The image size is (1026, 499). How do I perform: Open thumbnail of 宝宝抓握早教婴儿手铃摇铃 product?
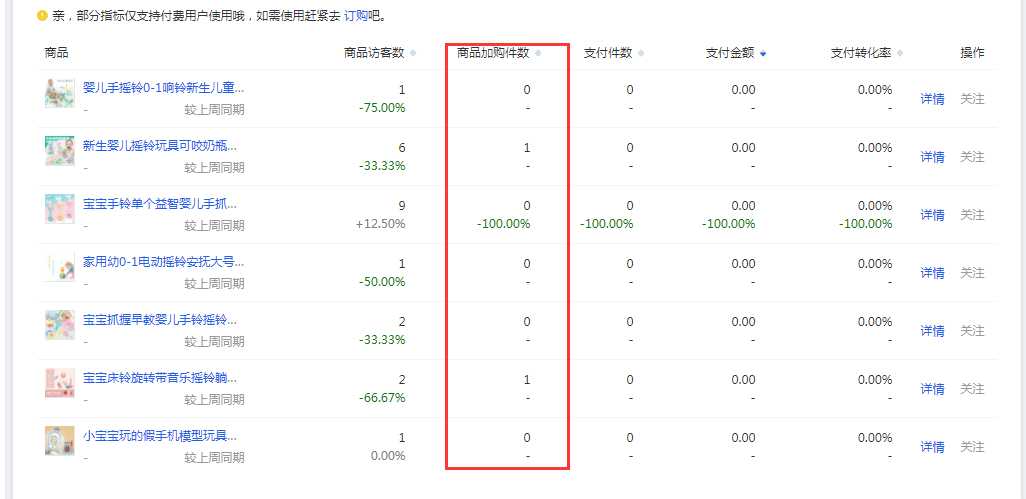click(60, 325)
